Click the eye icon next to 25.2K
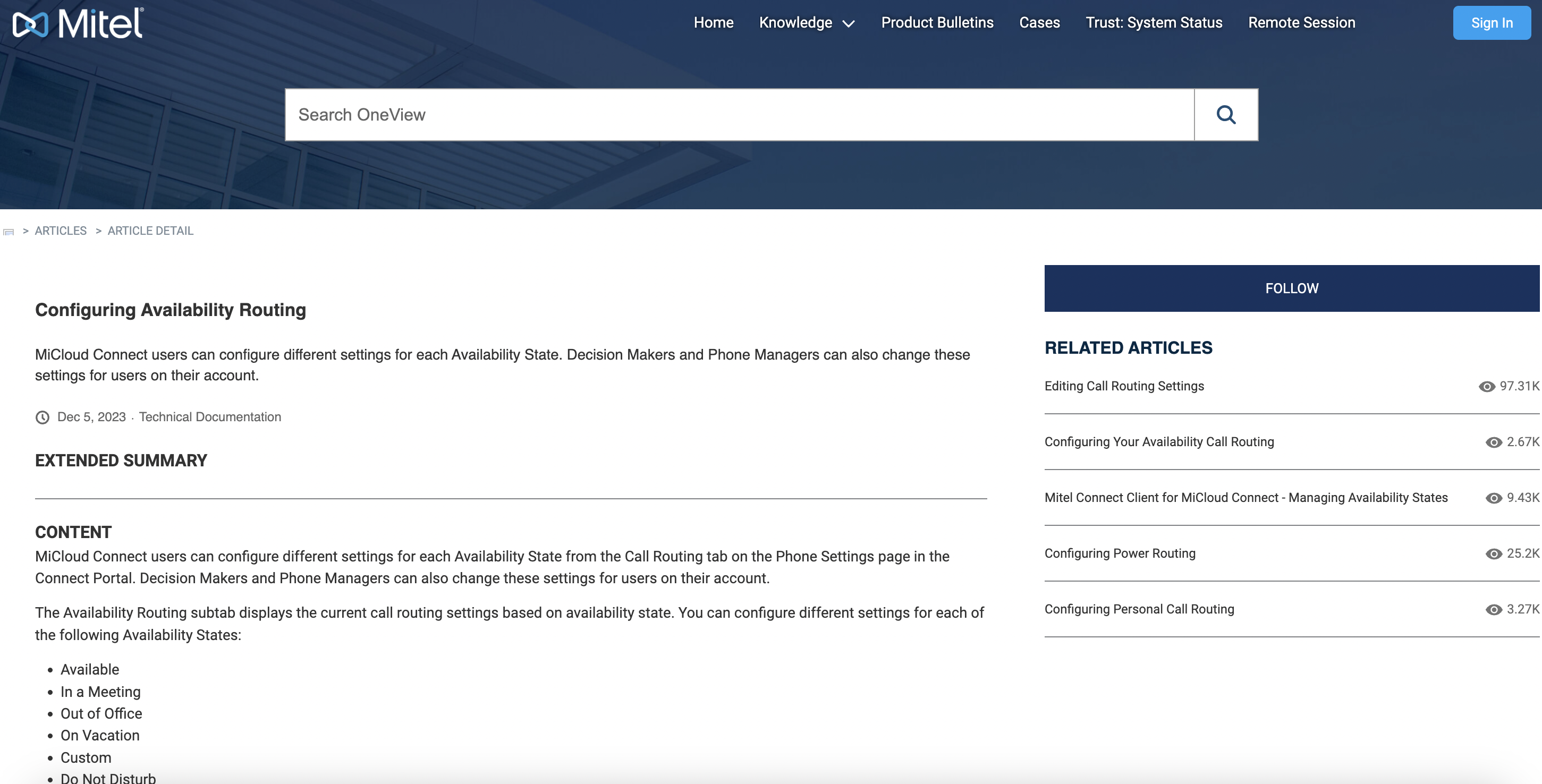The image size is (1542, 784). pyautogui.click(x=1494, y=553)
